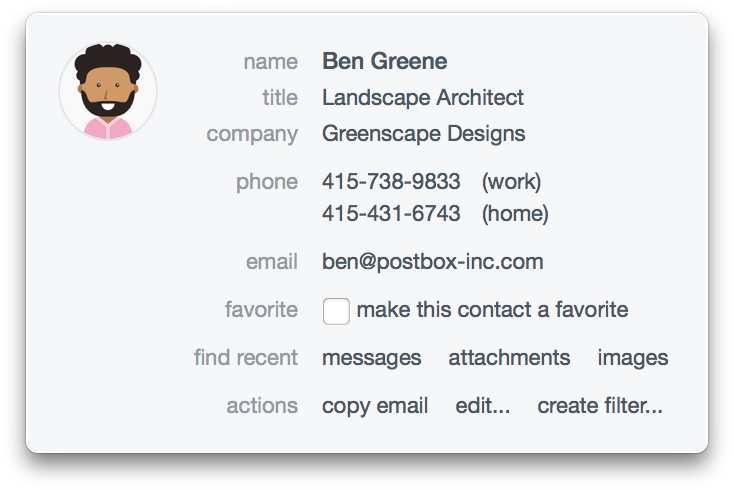Tick the favorite contact checkbox
Image resolution: width=734 pixels, height=490 pixels.
(x=336, y=311)
